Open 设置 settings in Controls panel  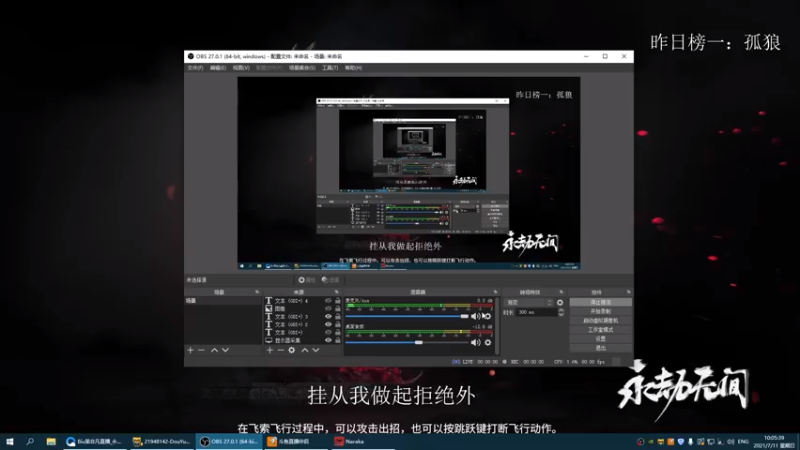coord(601,339)
